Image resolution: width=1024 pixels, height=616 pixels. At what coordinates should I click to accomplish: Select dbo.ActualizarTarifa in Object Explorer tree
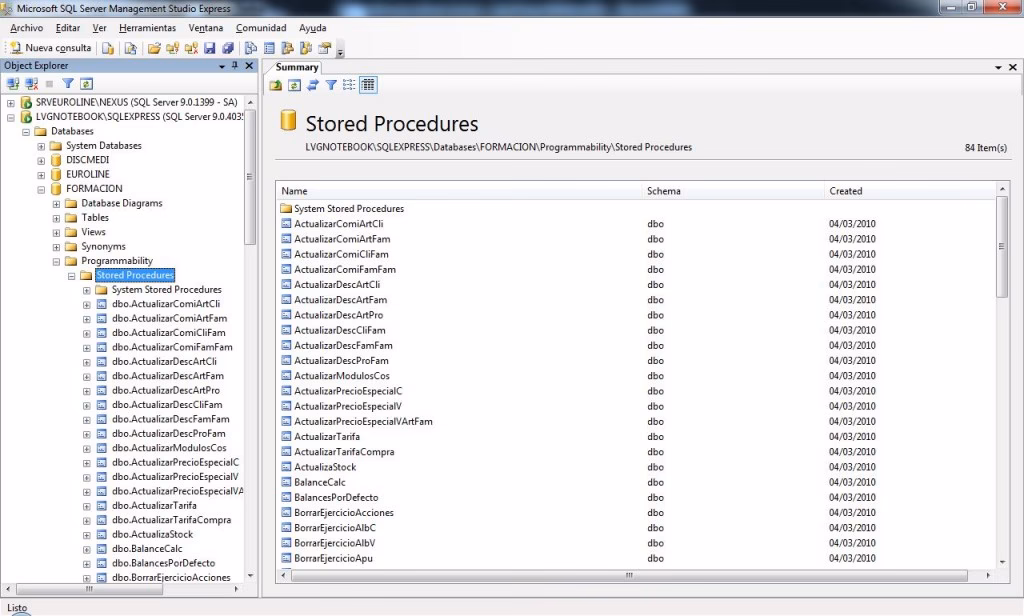click(x=154, y=506)
